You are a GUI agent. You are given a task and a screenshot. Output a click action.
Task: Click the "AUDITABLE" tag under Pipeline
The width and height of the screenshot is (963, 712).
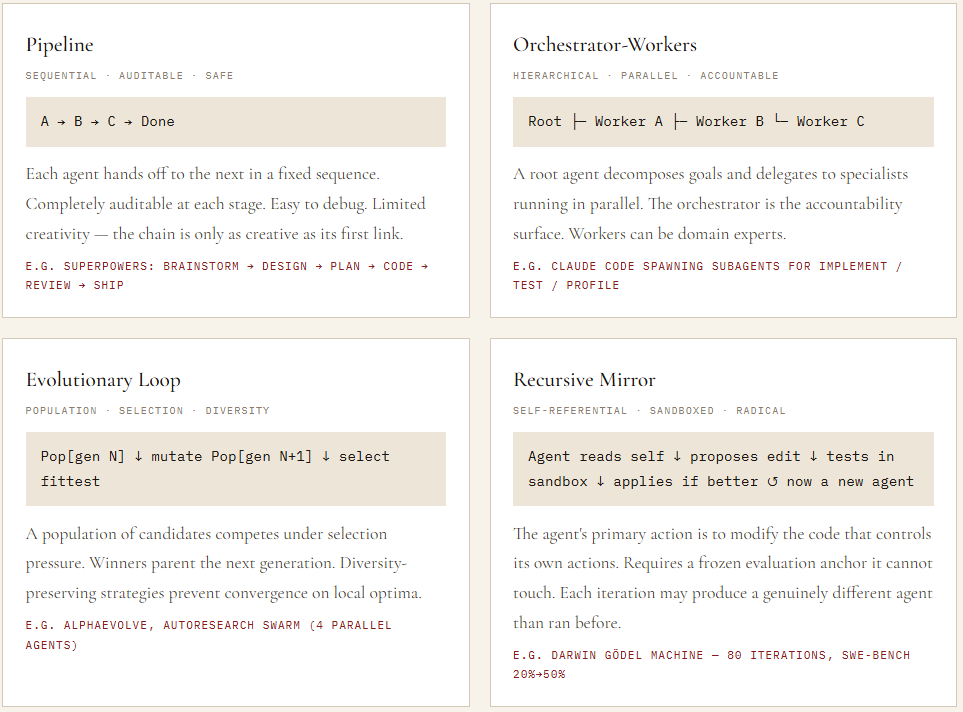[x=151, y=76]
